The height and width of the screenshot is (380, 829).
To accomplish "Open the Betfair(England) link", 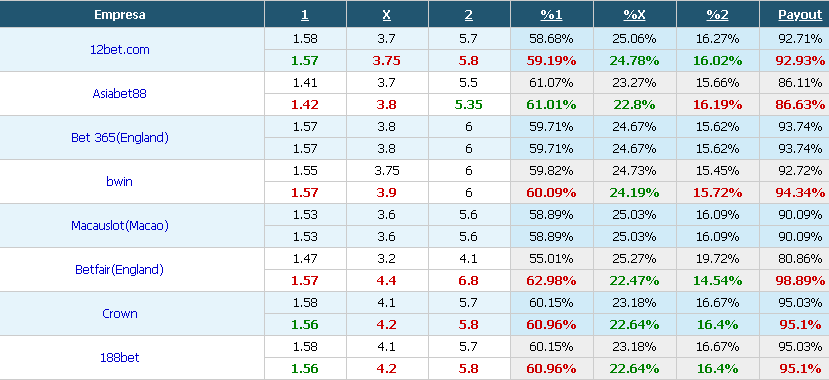I will click(119, 270).
